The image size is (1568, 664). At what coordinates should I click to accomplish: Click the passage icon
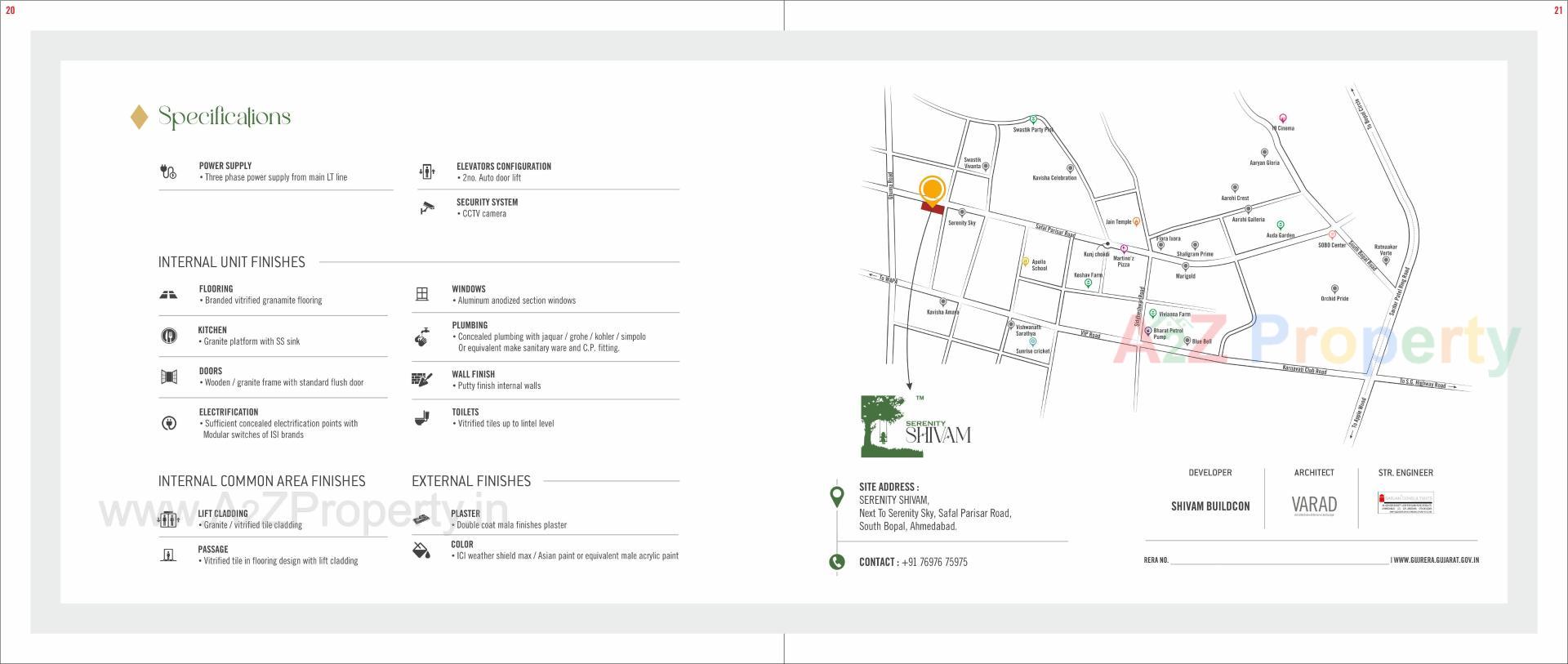click(x=168, y=555)
